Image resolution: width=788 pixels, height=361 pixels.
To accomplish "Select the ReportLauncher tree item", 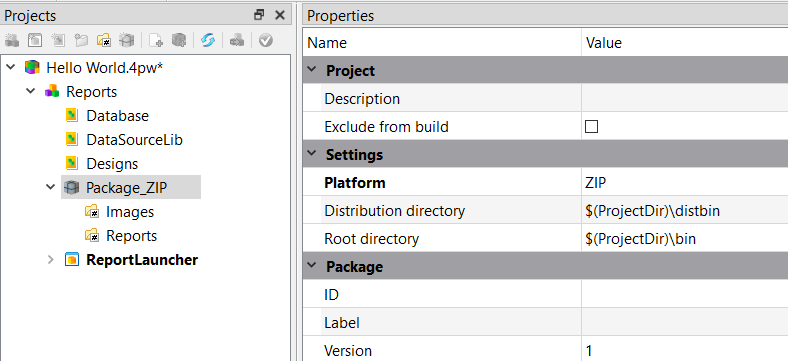I will (142, 260).
